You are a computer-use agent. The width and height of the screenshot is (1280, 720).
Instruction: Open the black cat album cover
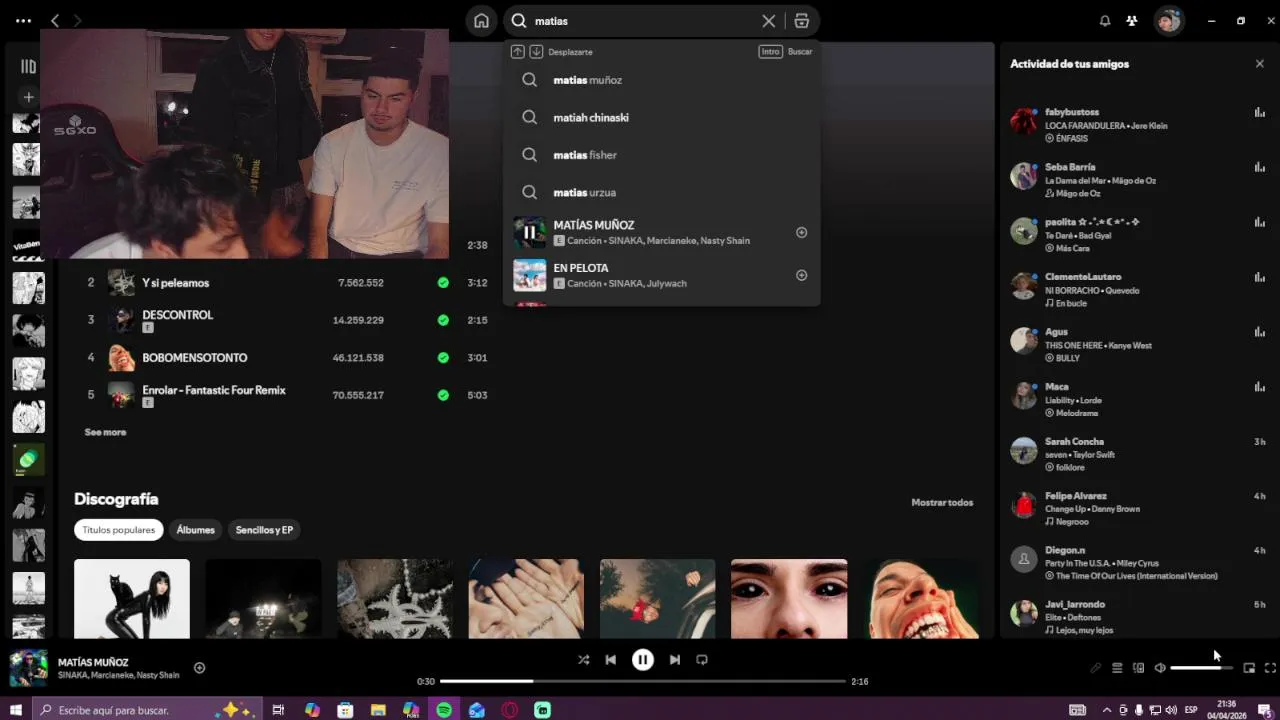pyautogui.click(x=132, y=598)
